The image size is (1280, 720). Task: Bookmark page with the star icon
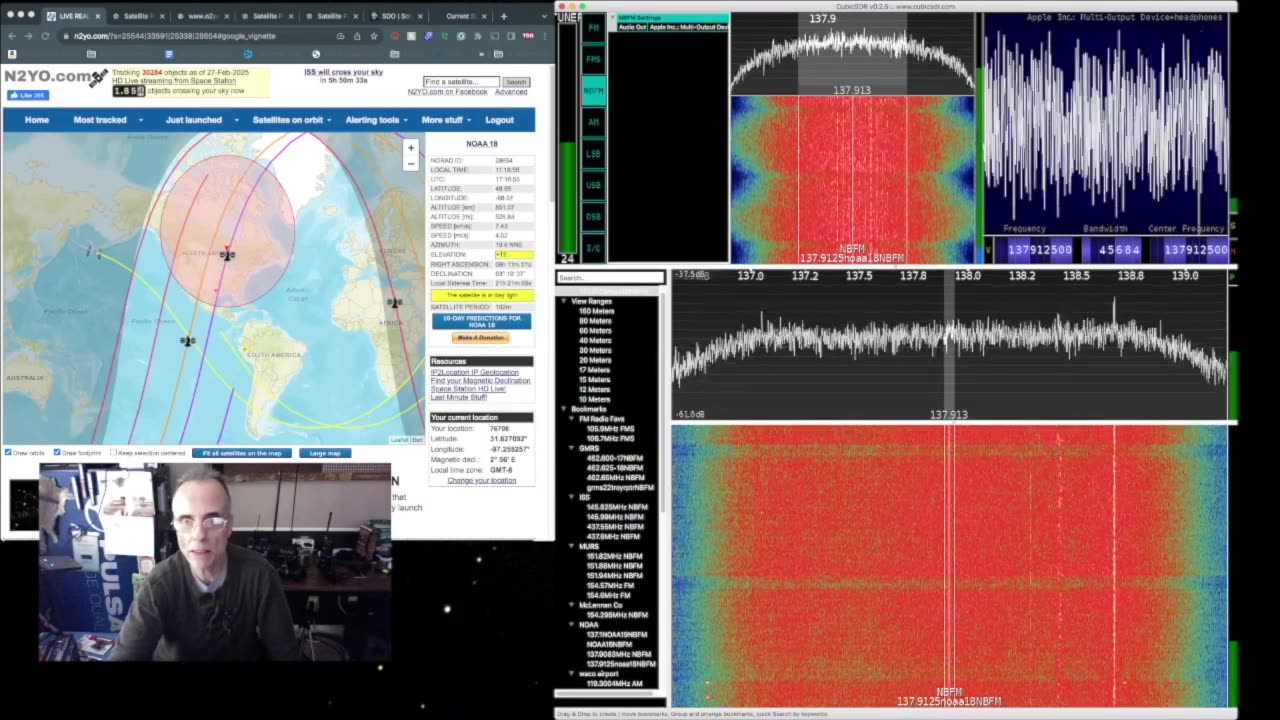[374, 36]
